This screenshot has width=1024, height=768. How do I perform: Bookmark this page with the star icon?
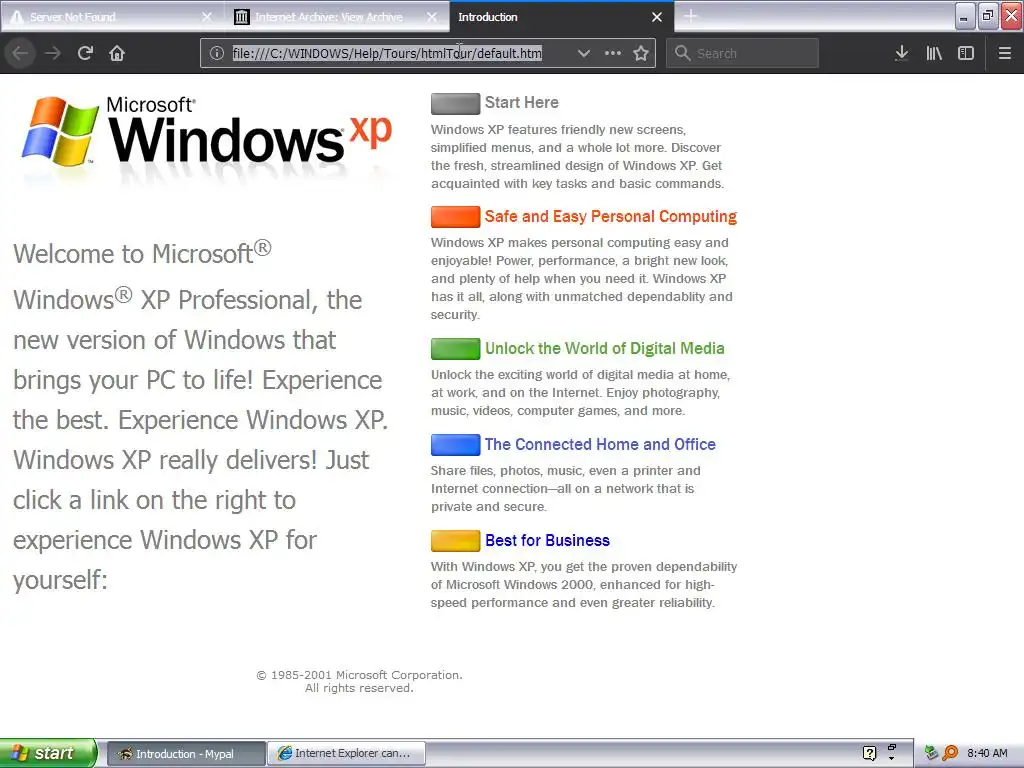(641, 53)
